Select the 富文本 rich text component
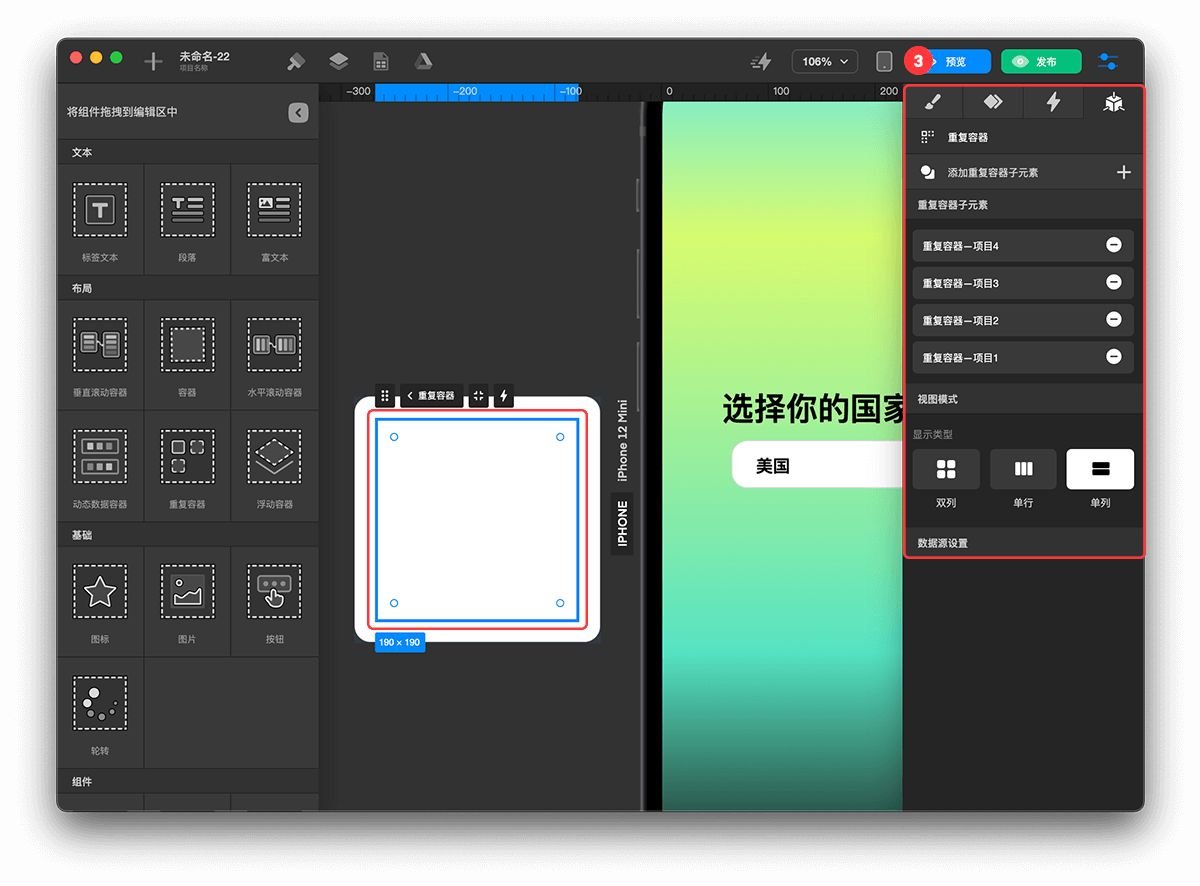 click(274, 220)
